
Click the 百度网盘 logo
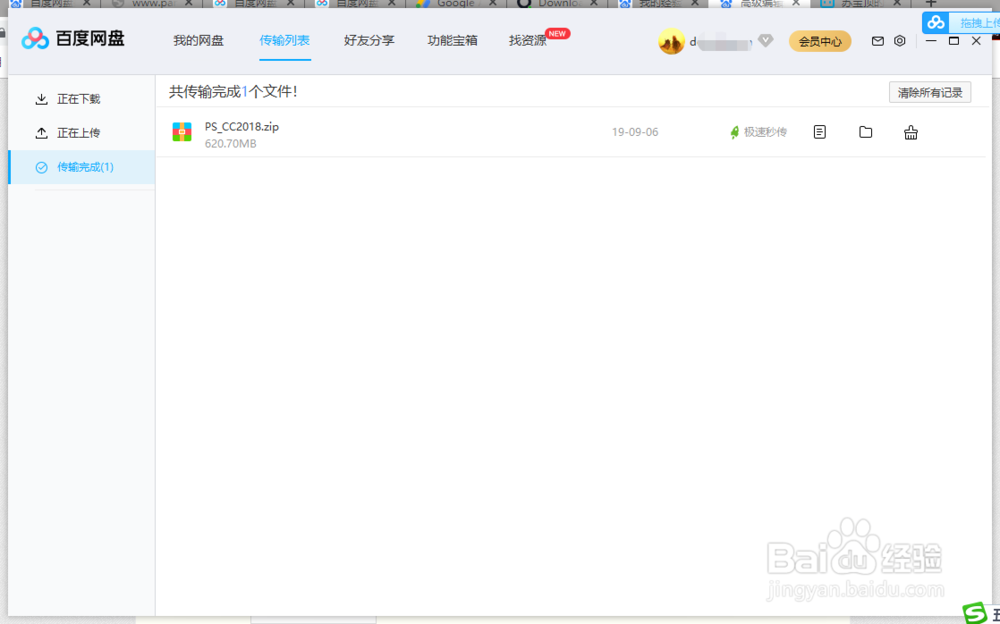click(73, 39)
